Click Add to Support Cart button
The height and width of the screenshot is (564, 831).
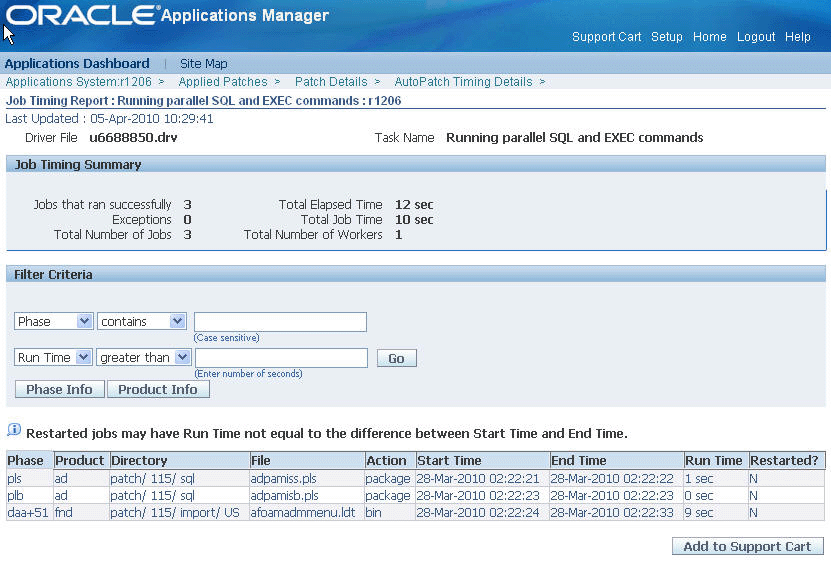(x=747, y=546)
